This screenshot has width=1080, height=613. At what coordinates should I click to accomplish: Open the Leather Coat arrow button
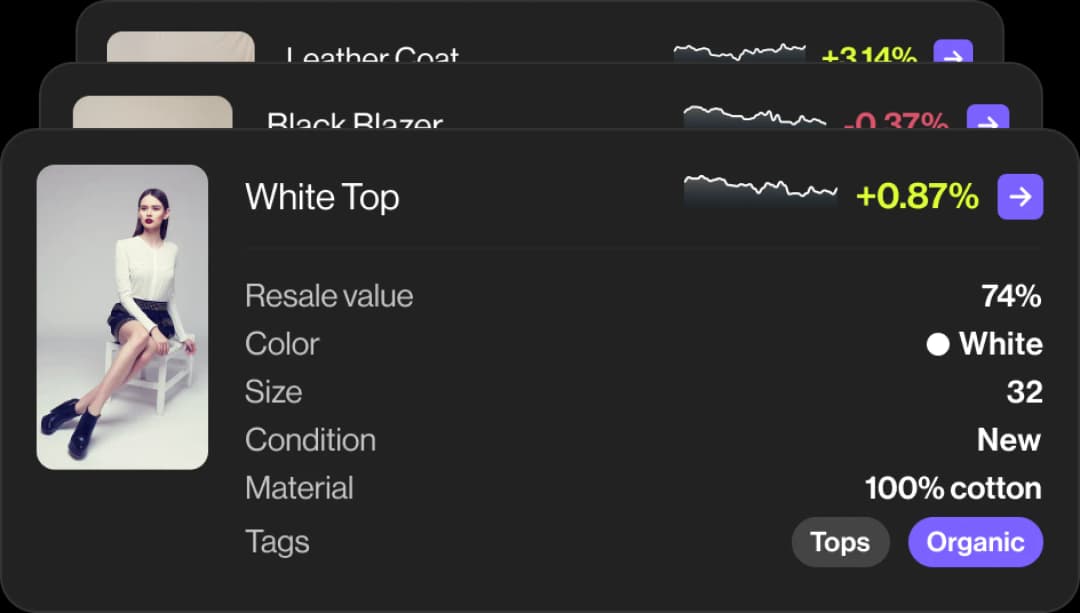pyautogui.click(x=953, y=52)
